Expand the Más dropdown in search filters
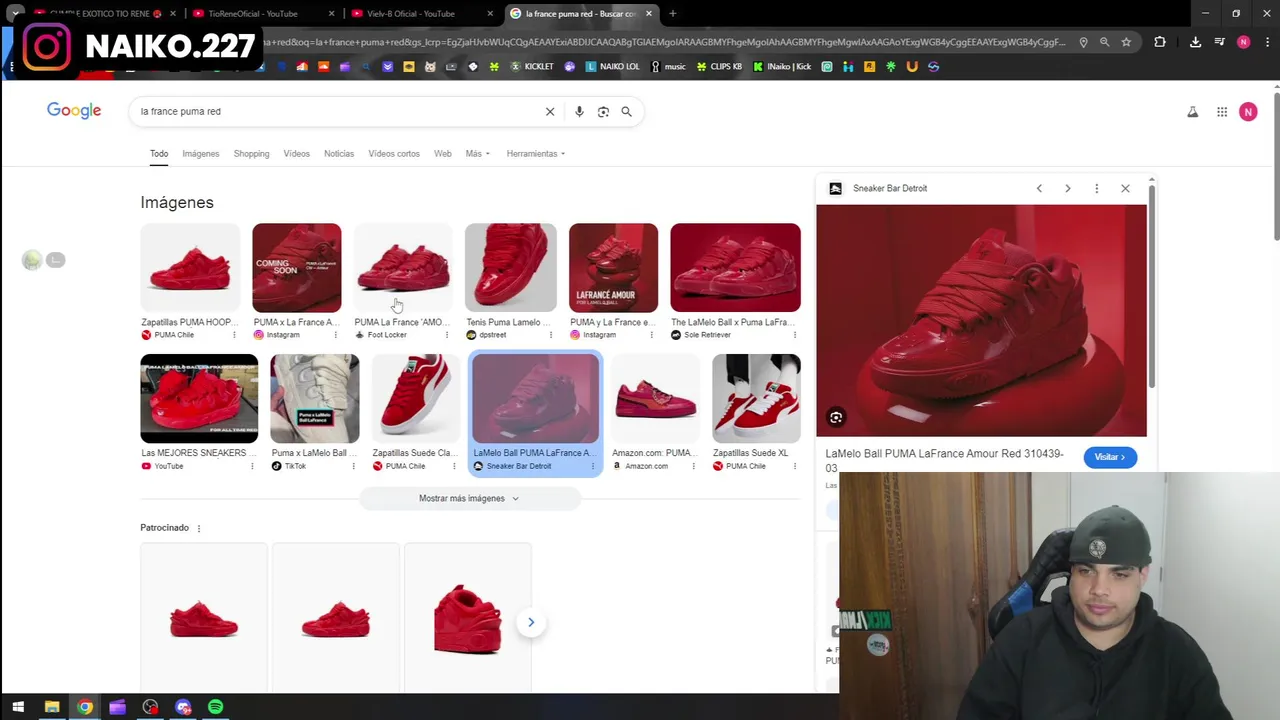Viewport: 1280px width, 720px height. 477,153
